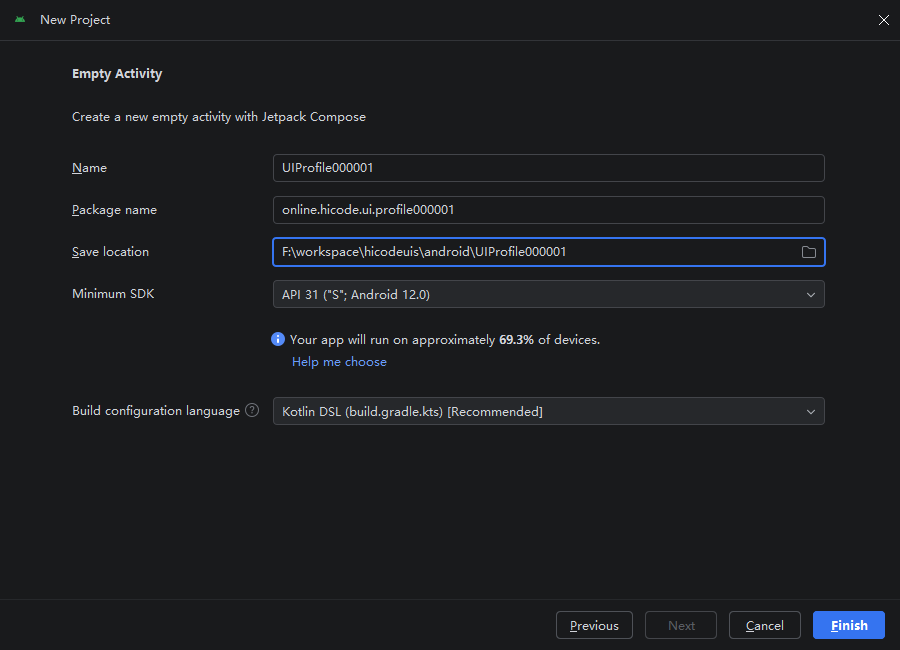Click the Name label
The width and height of the screenshot is (900, 650).
pos(90,168)
